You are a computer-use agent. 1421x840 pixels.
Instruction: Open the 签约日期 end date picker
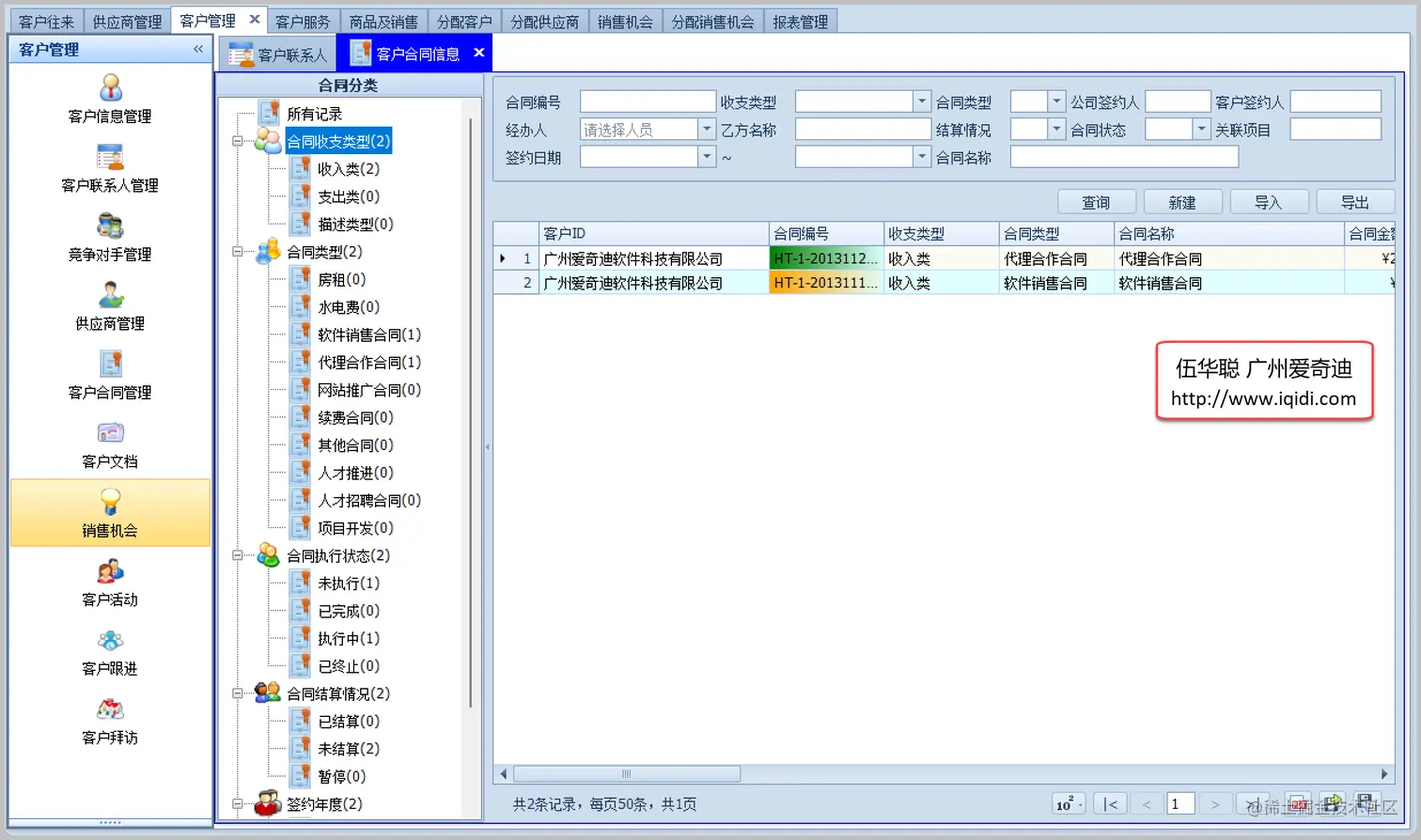pos(921,157)
